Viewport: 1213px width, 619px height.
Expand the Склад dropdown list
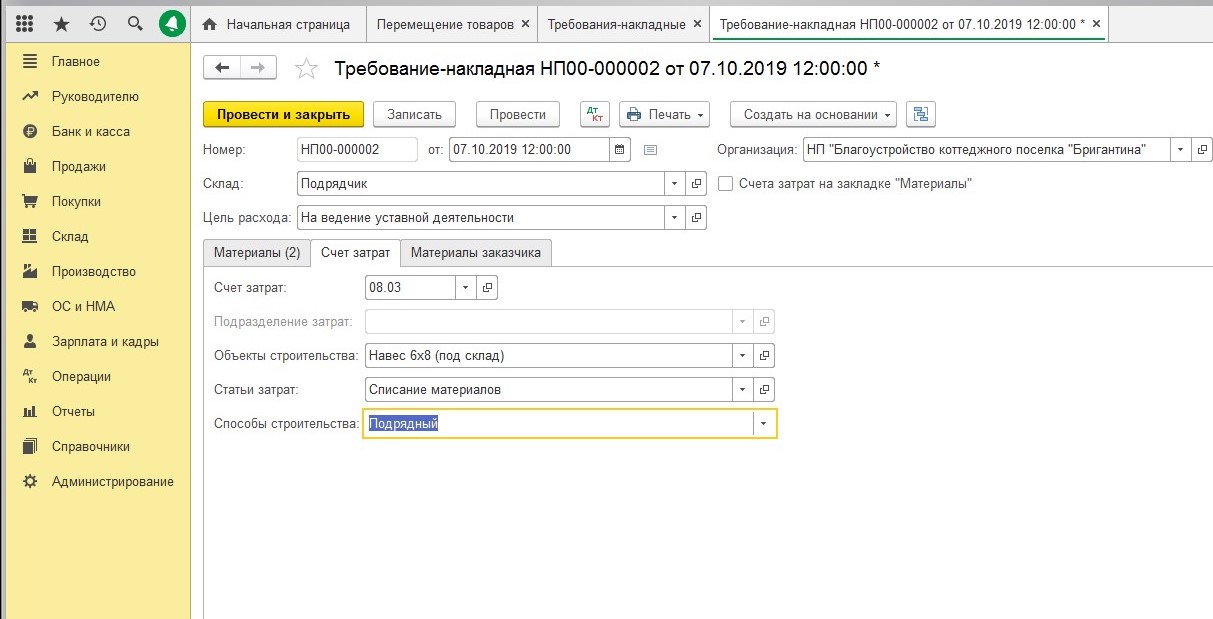pyautogui.click(x=674, y=184)
